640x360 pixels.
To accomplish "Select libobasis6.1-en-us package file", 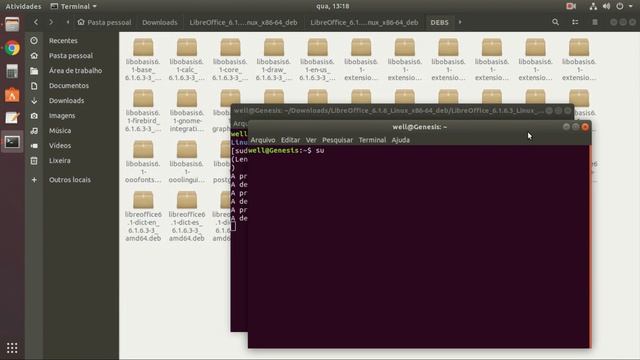I will pos(317,59).
